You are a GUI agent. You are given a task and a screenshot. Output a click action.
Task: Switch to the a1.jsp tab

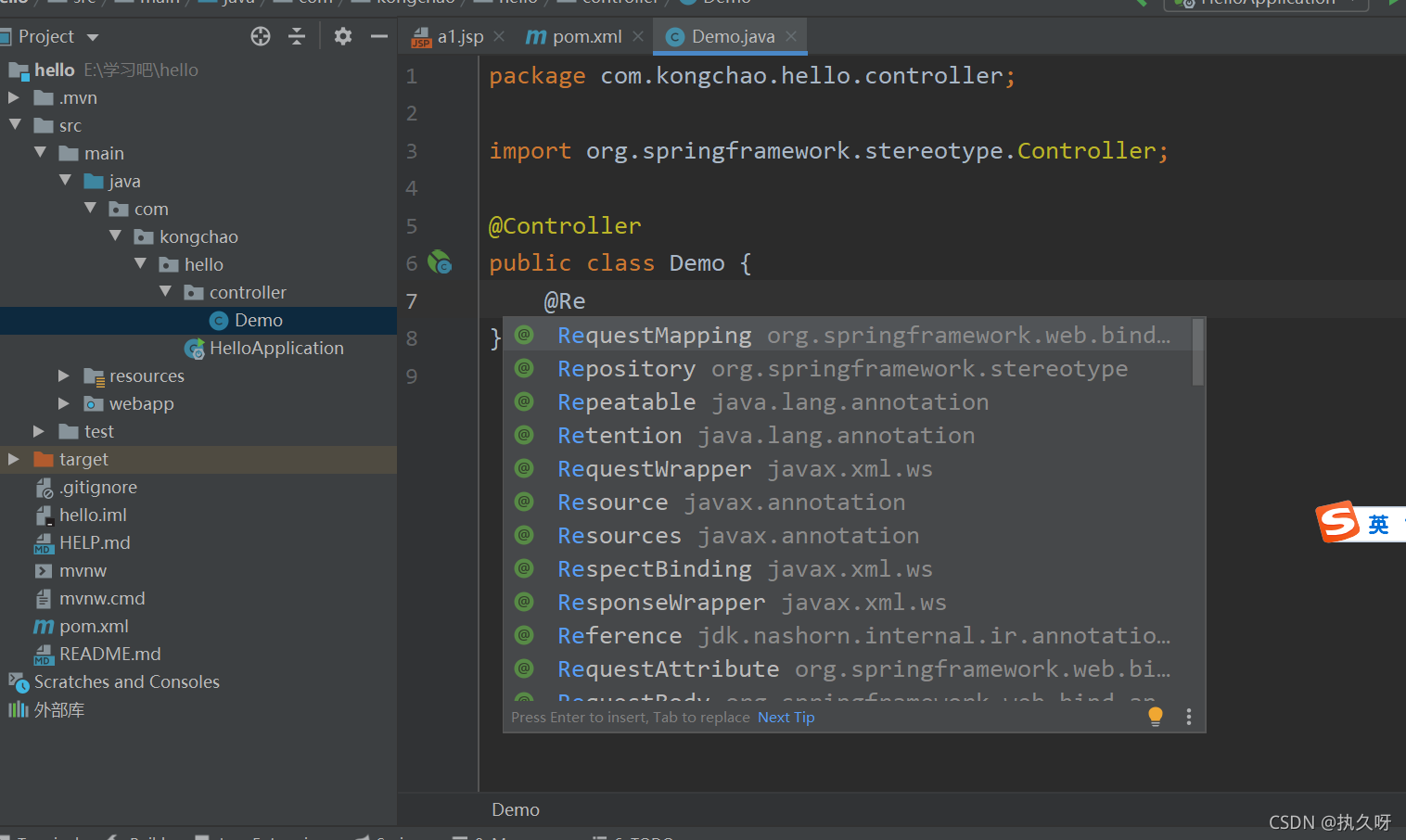[460, 37]
